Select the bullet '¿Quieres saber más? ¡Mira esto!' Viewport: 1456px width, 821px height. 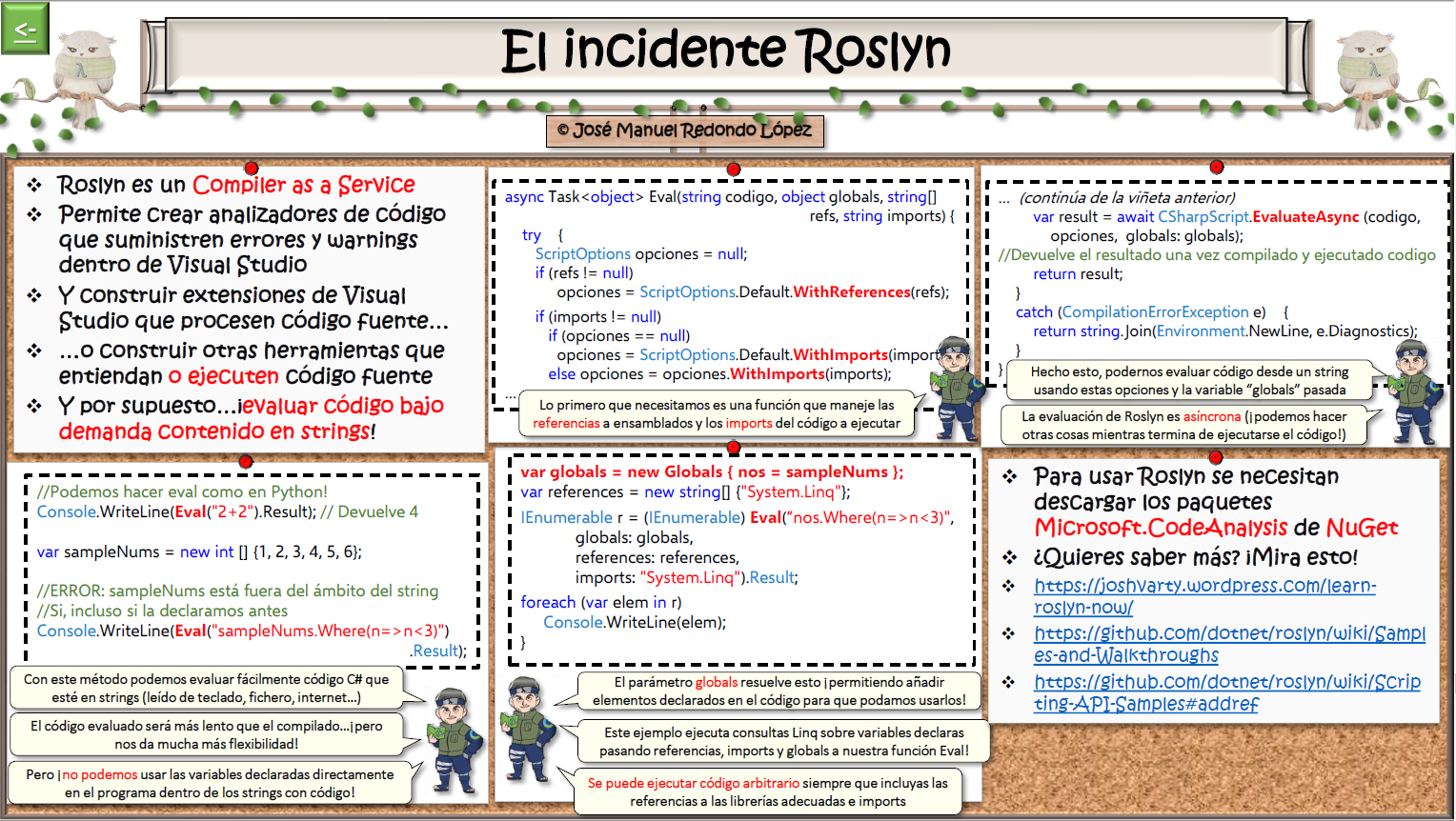pos(1195,557)
